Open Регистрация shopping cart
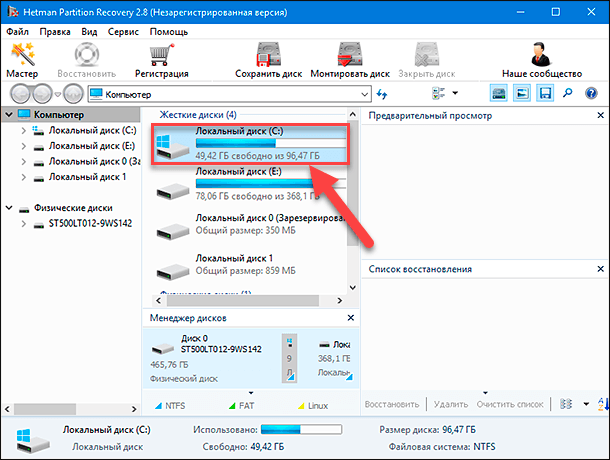 click(161, 60)
